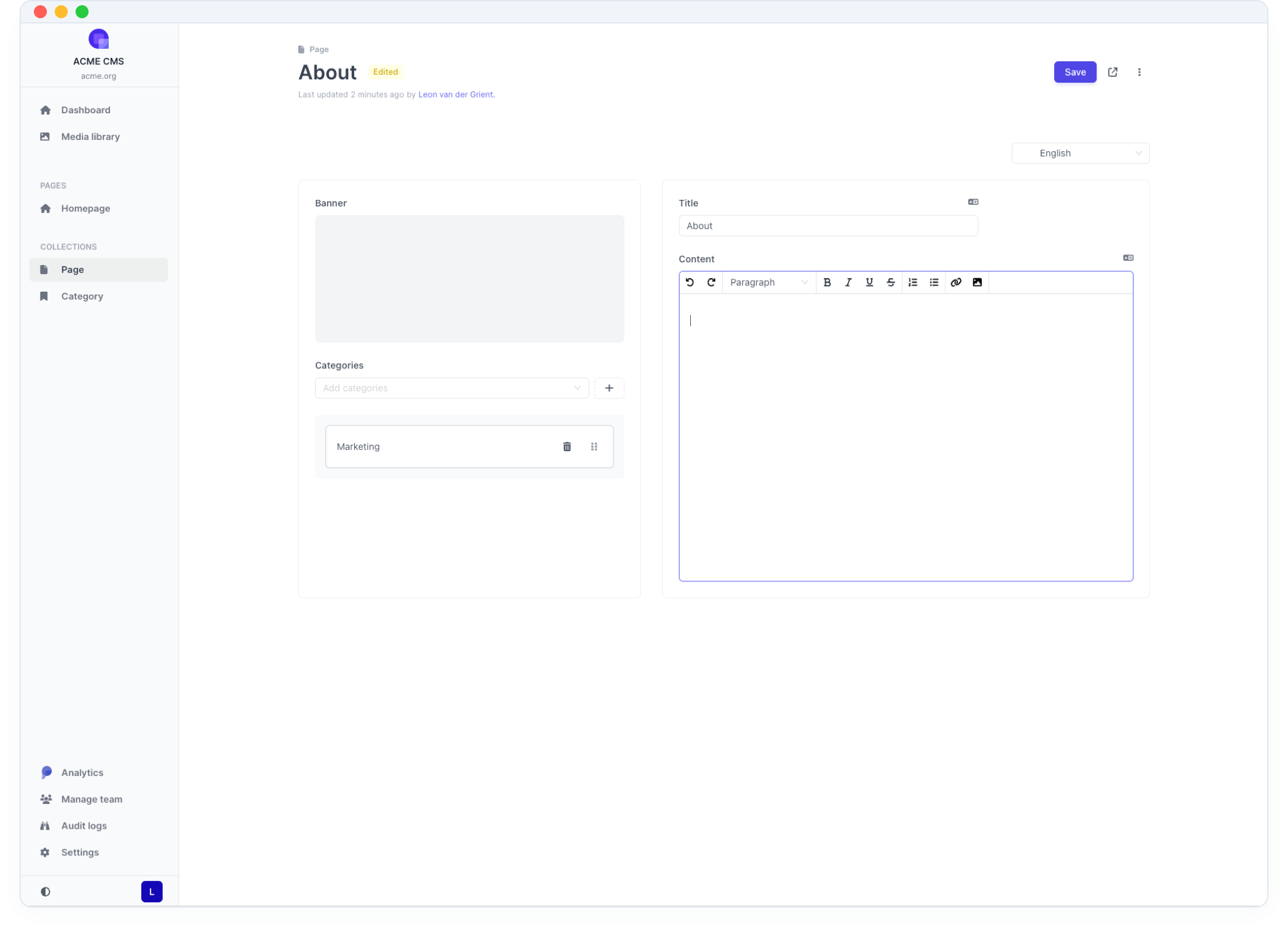Open page in new window icon
Screen dimensions: 1288x931
click(x=1112, y=72)
